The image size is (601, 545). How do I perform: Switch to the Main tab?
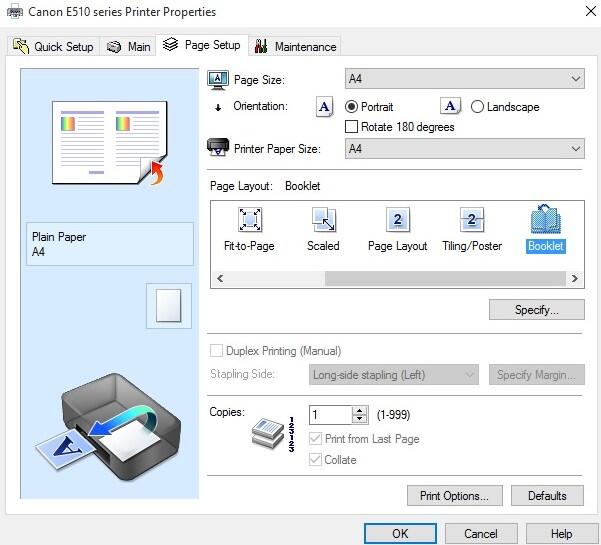(x=128, y=46)
